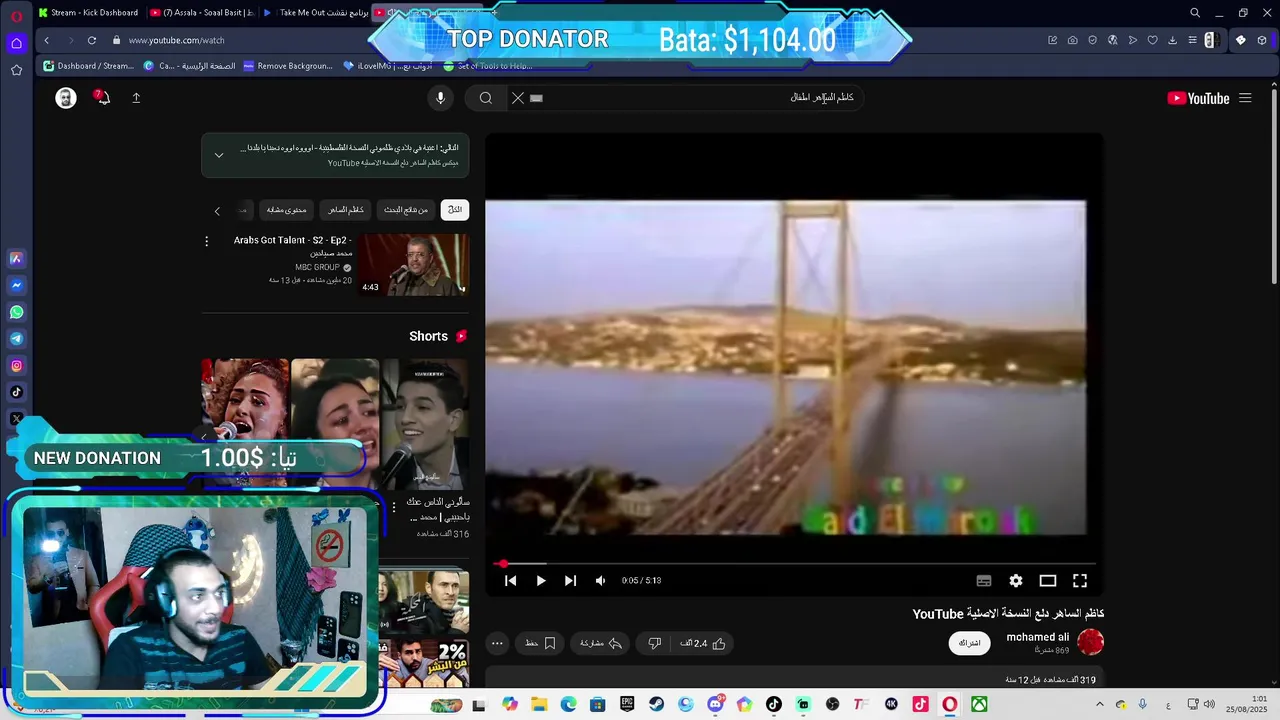1280x720 pixels.
Task: Open Opera sidebar home button
Action: 16,43
